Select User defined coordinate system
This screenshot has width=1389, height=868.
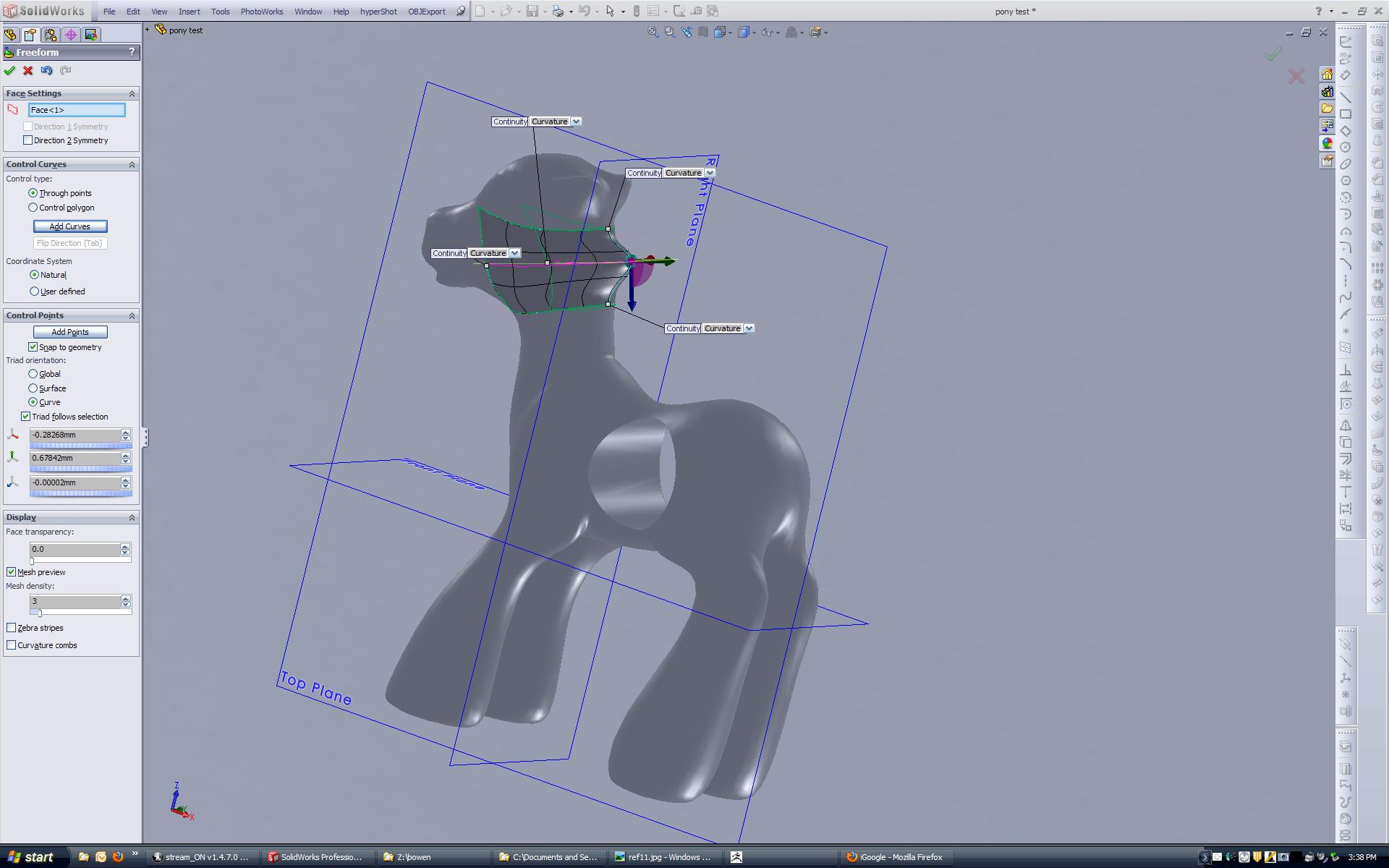pos(35,292)
